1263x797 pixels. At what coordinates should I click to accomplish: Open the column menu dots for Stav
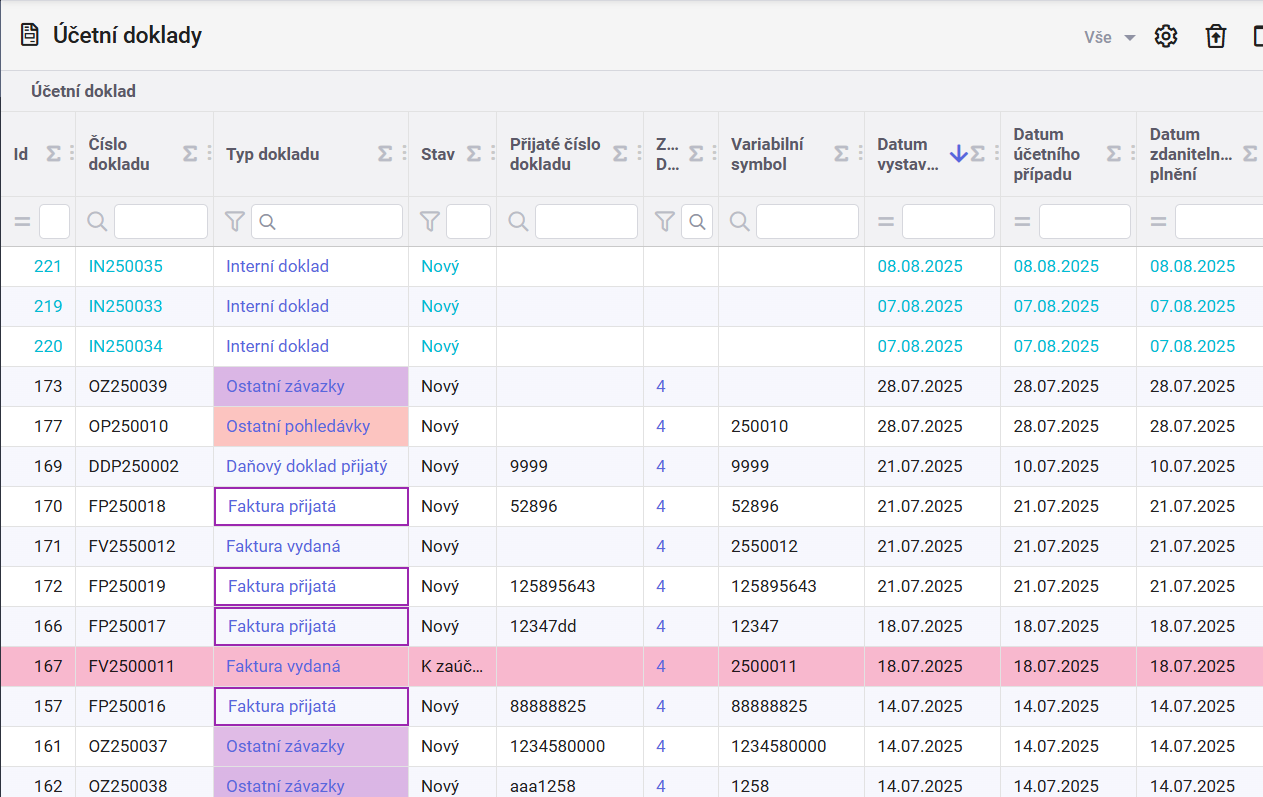(x=492, y=154)
